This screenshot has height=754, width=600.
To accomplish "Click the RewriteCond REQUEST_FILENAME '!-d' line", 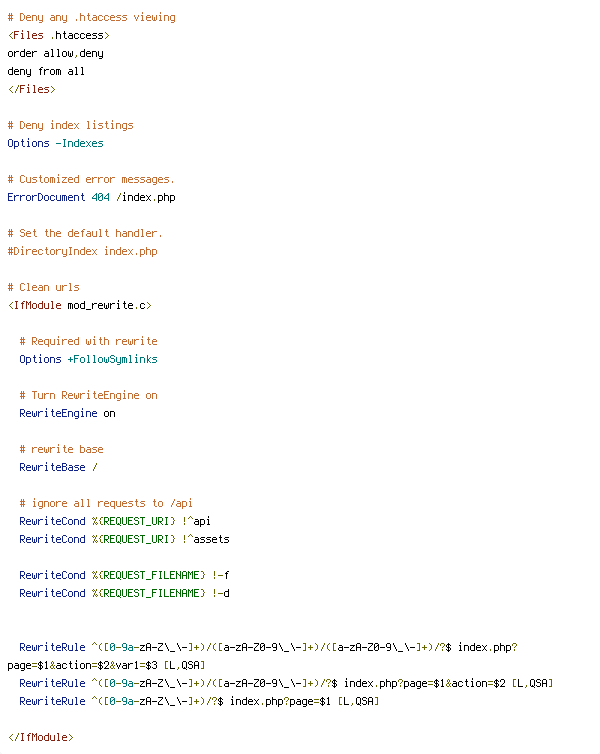I will [x=125, y=593].
